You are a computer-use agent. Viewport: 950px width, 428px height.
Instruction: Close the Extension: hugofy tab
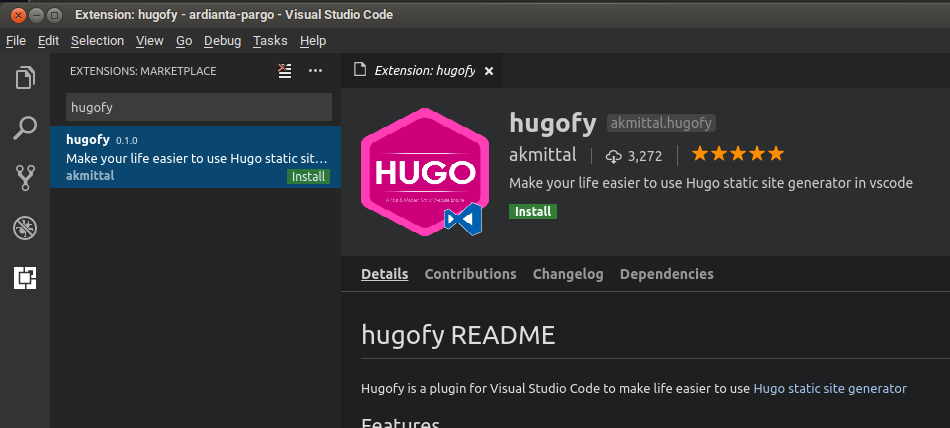[x=489, y=71]
